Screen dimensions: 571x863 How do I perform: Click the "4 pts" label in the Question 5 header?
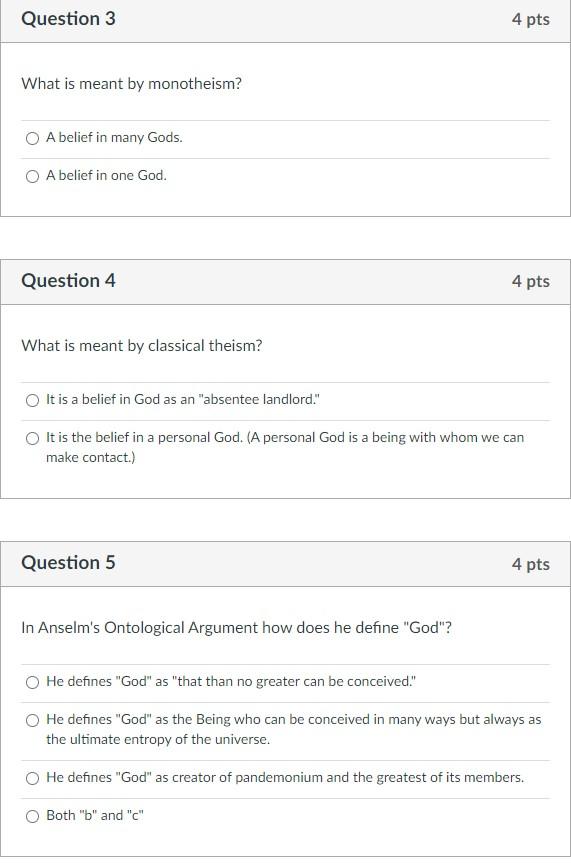pyautogui.click(x=530, y=564)
